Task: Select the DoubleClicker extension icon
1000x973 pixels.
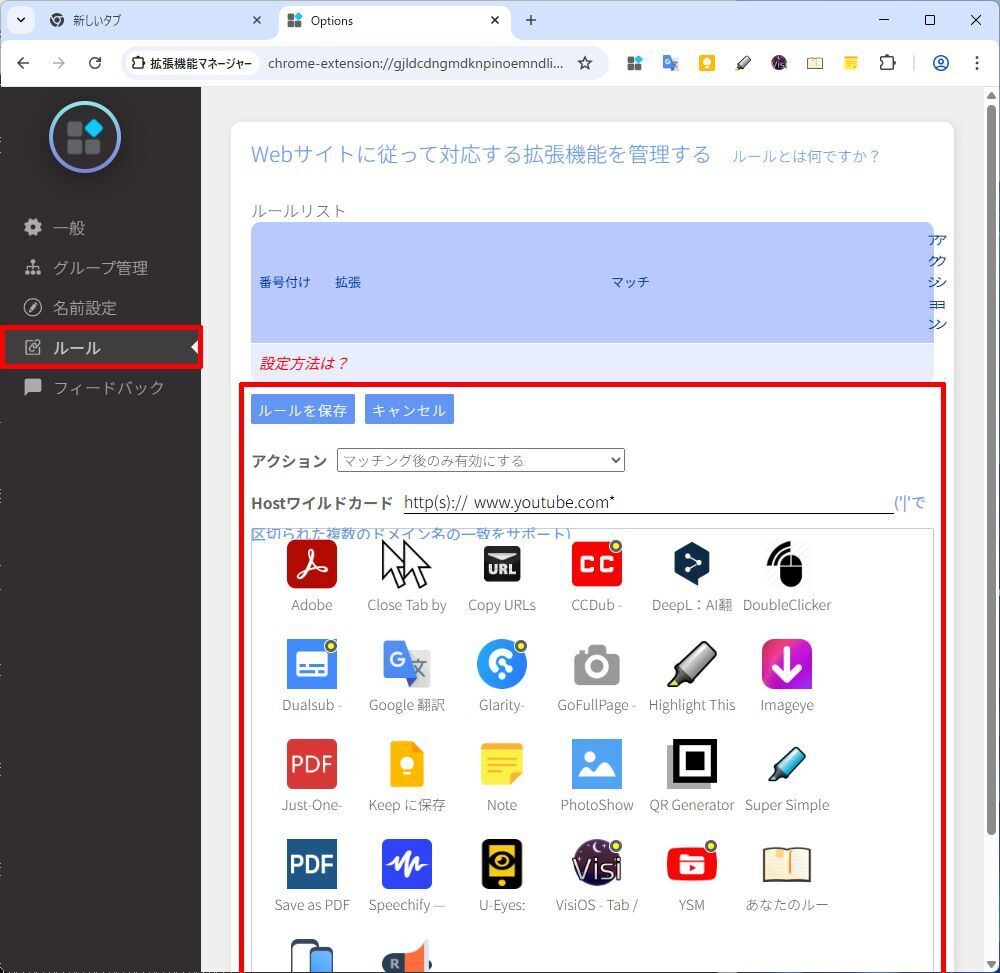Action: pos(786,564)
